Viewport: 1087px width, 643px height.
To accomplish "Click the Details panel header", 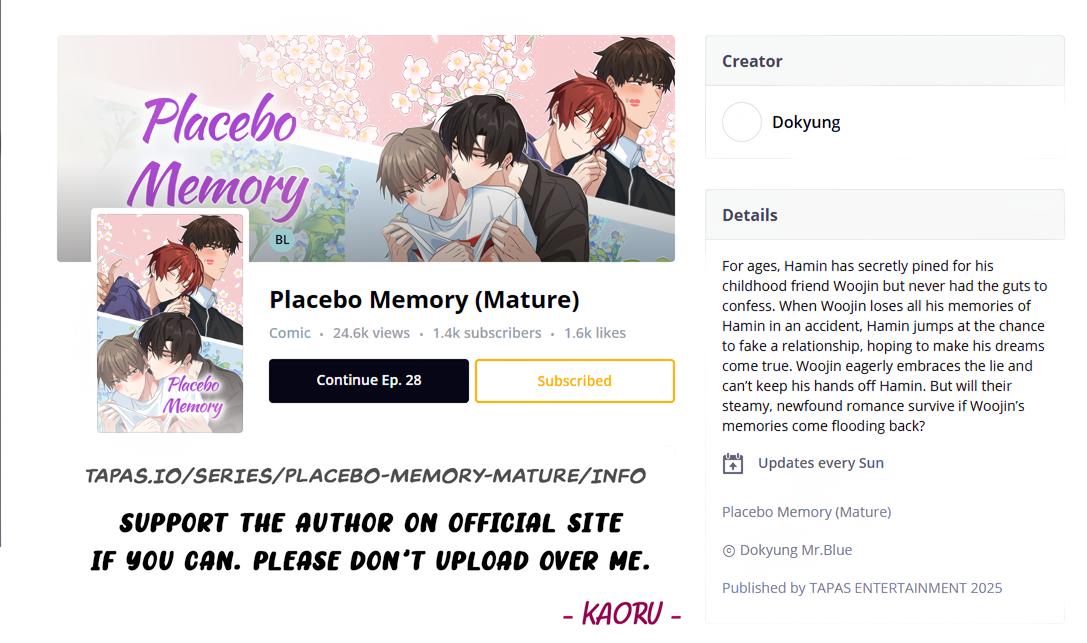I will (x=885, y=215).
